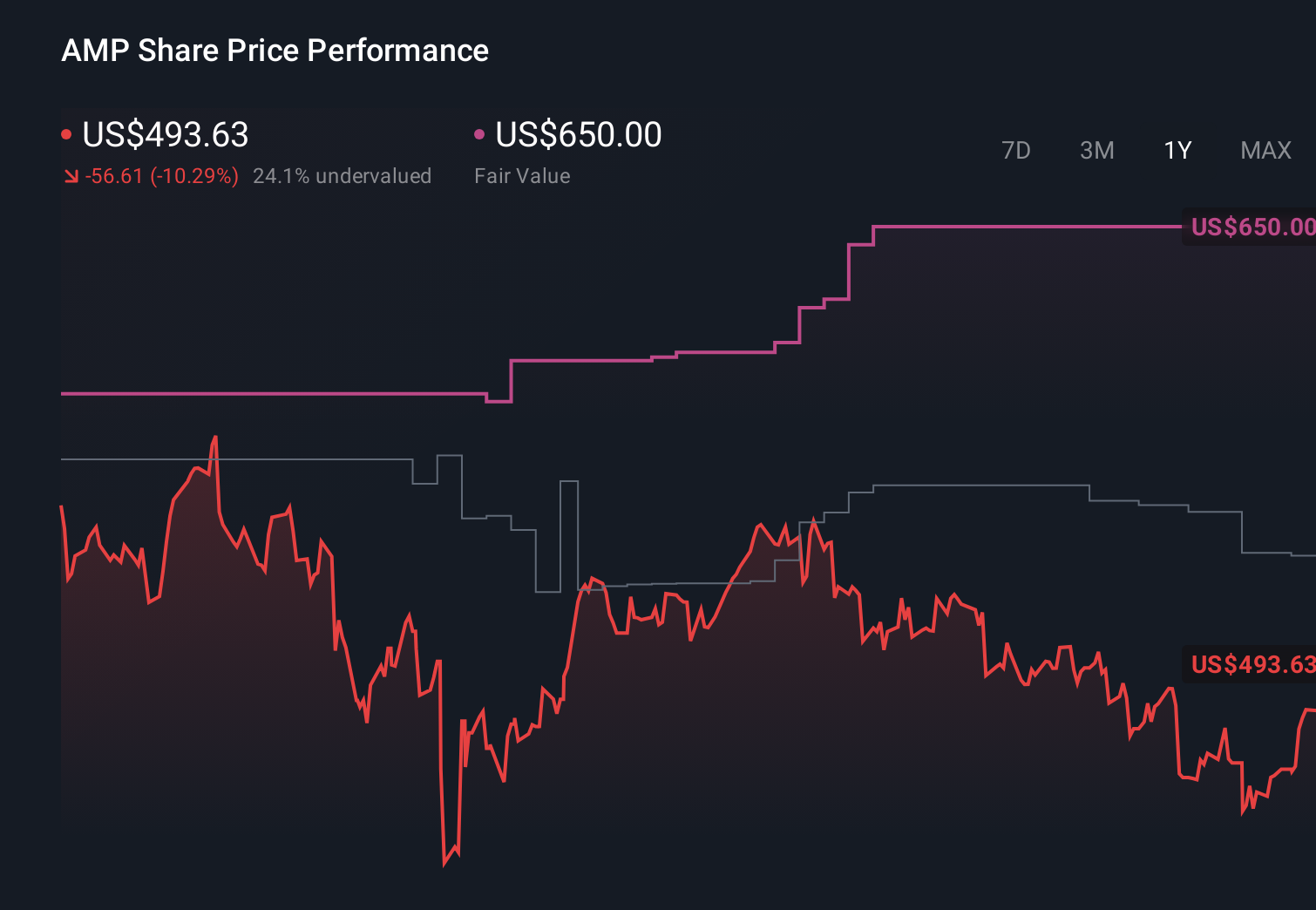The width and height of the screenshot is (1316, 910).
Task: Click the Fair Value label
Action: (x=522, y=175)
